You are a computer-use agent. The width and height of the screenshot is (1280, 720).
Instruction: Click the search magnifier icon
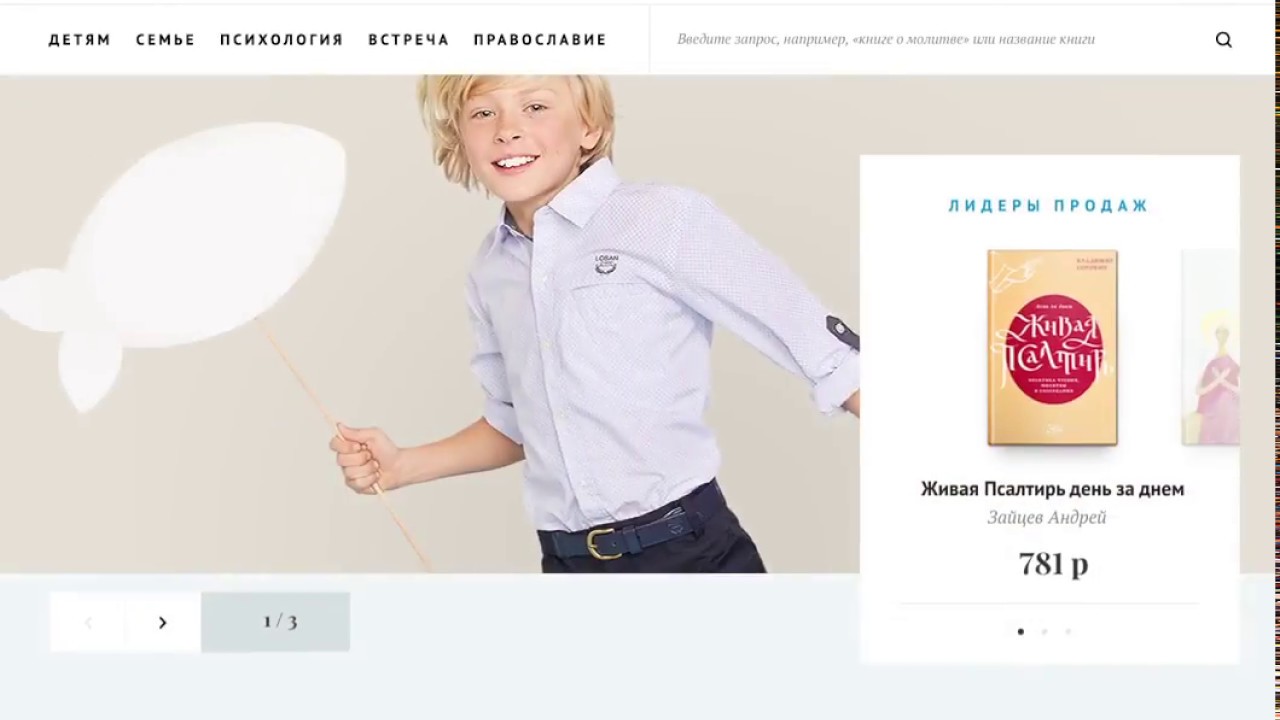(x=1223, y=40)
